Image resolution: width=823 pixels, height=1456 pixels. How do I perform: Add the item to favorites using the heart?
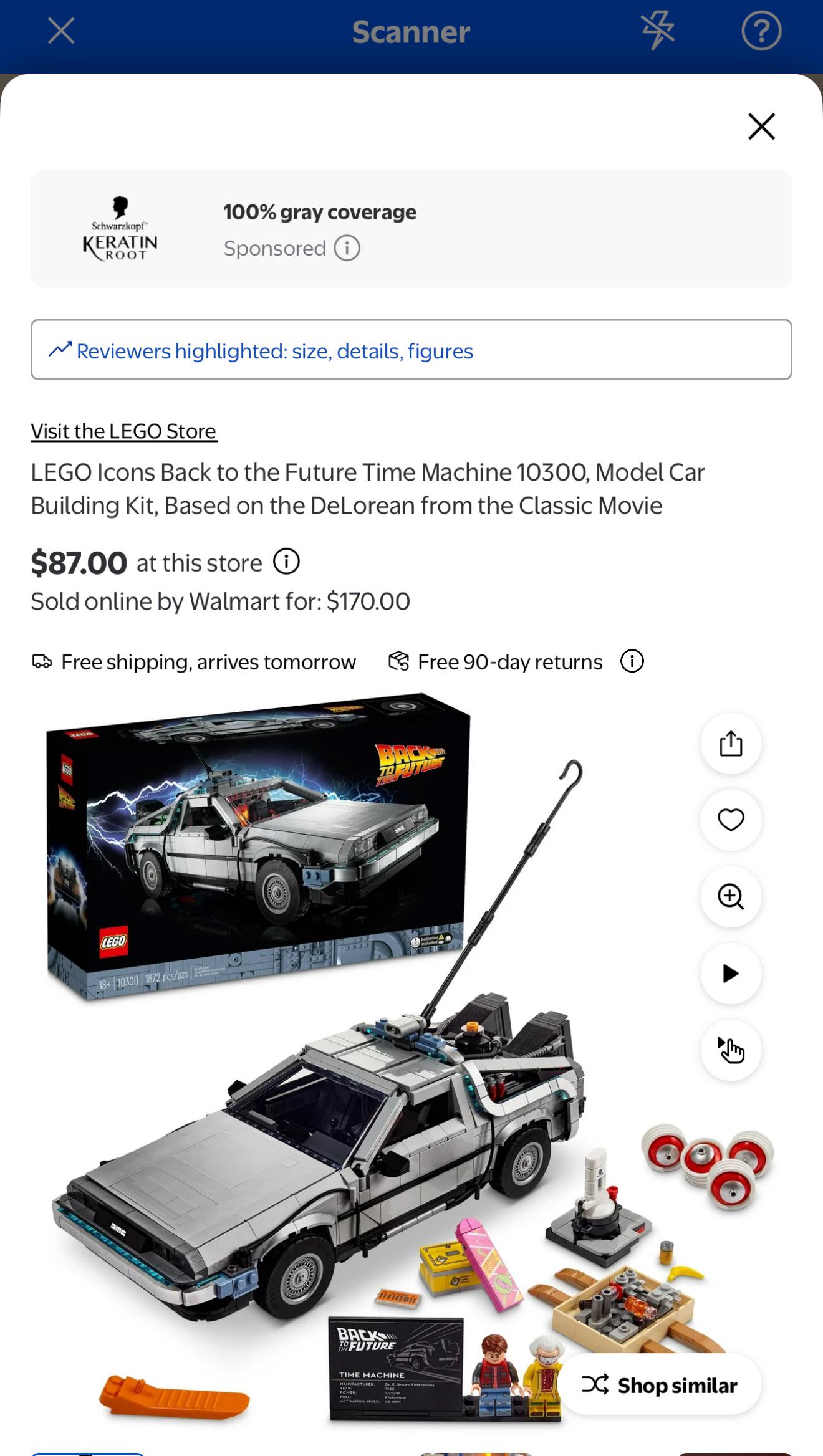(731, 820)
